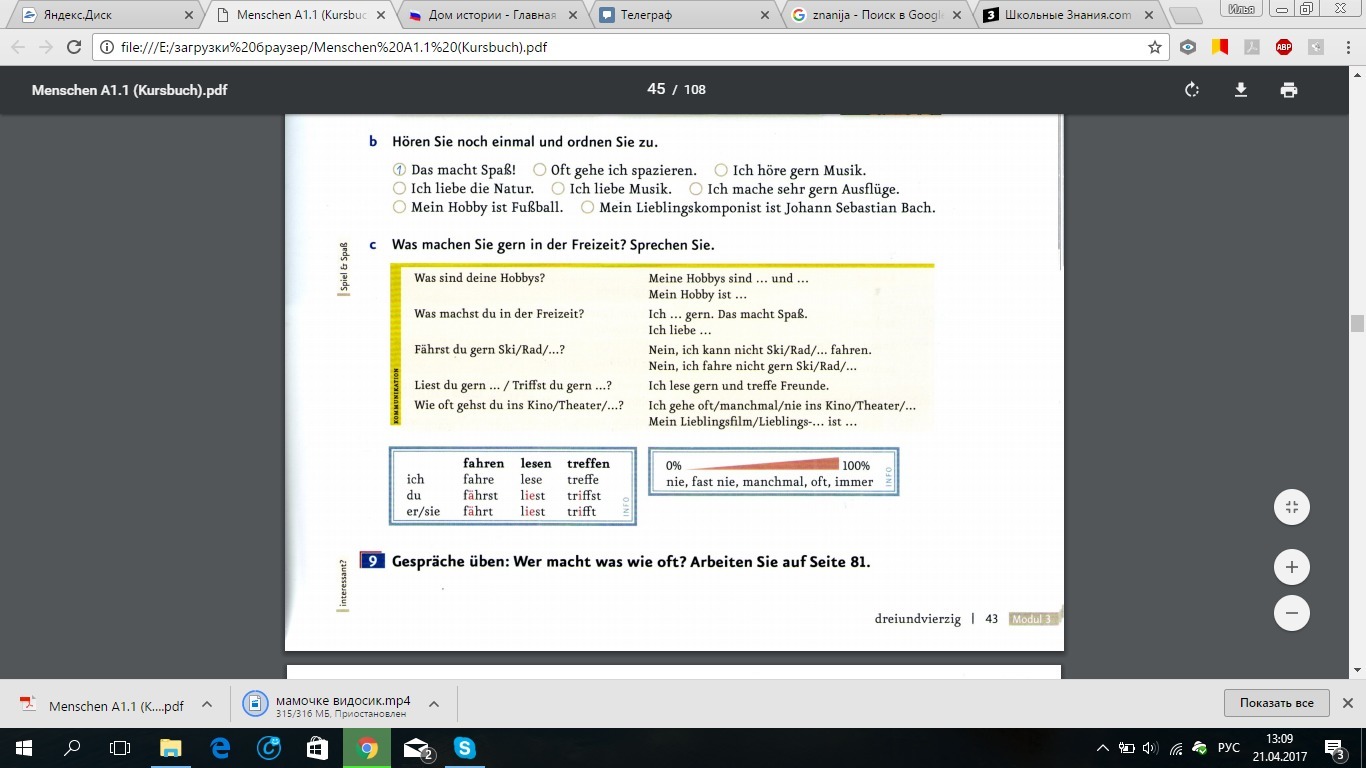This screenshot has height=768, width=1366.
Task: Go back to the previous page
Action: (x=18, y=47)
